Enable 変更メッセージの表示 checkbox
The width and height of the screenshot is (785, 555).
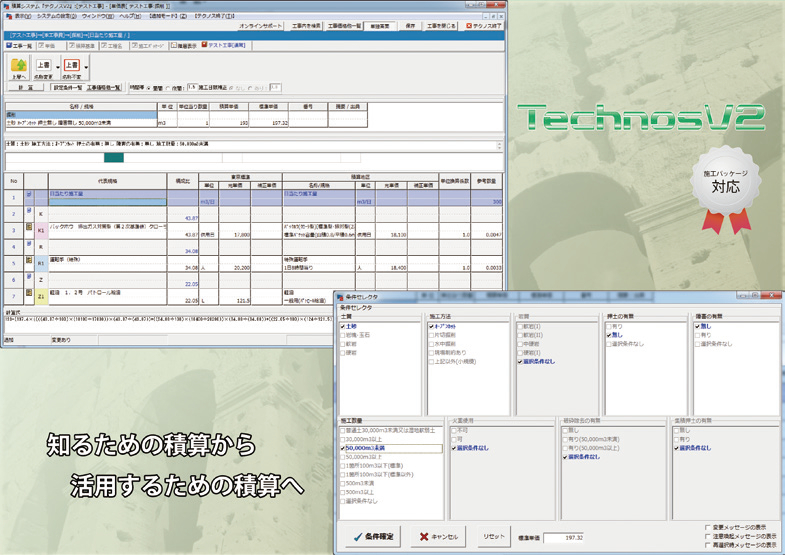(707, 527)
